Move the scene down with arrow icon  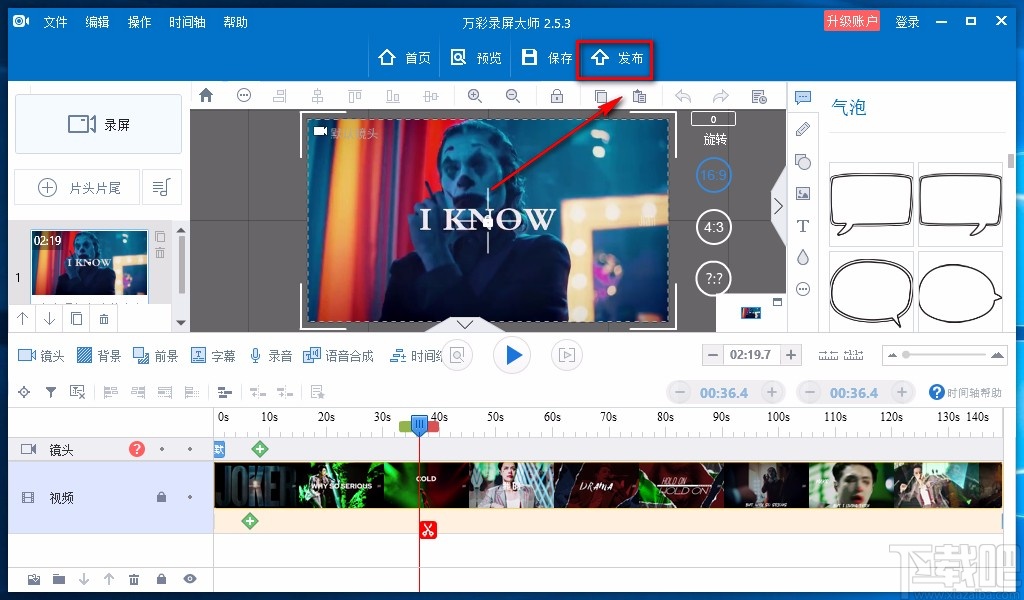[49, 319]
